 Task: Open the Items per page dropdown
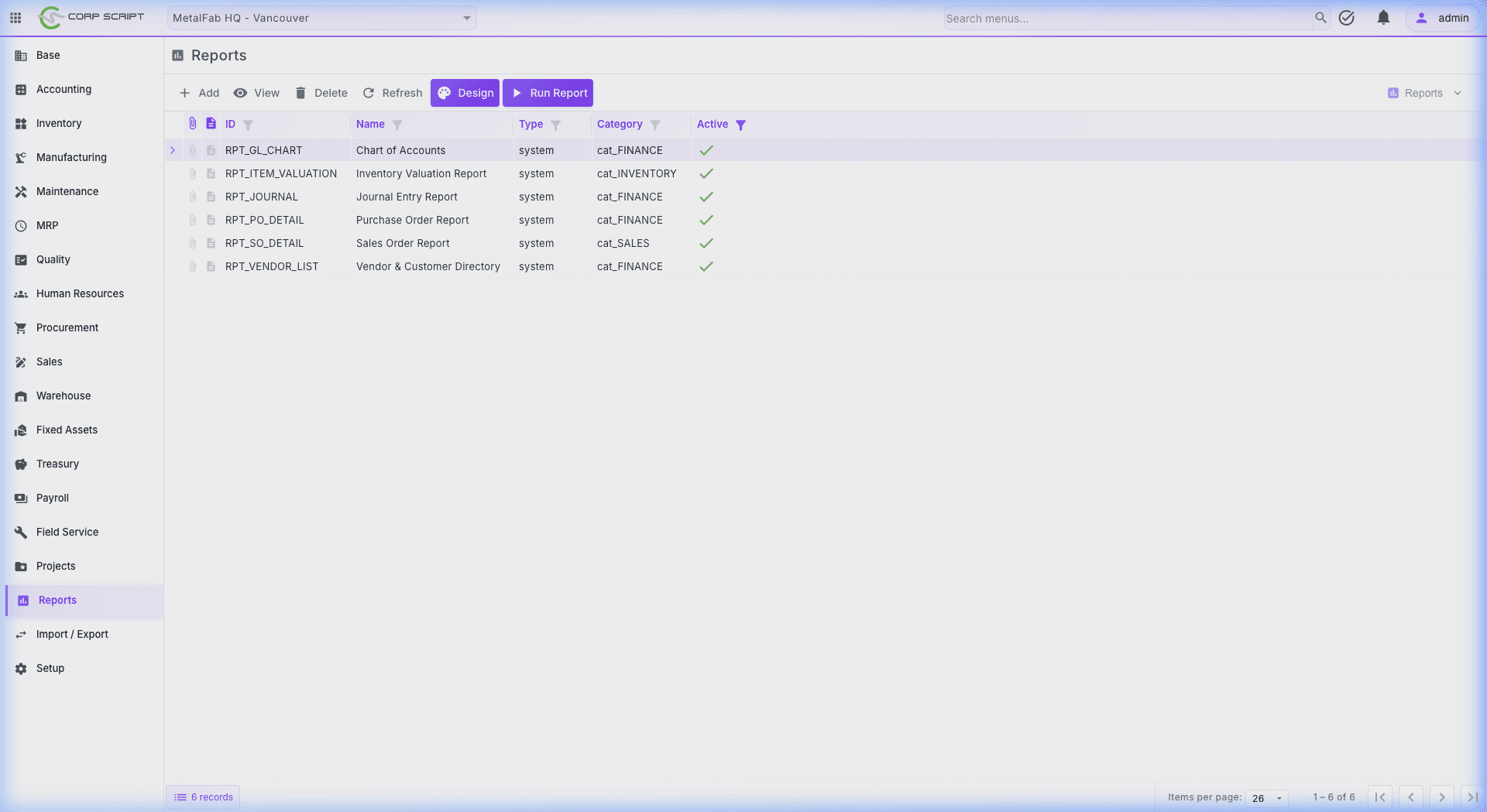click(x=1265, y=798)
